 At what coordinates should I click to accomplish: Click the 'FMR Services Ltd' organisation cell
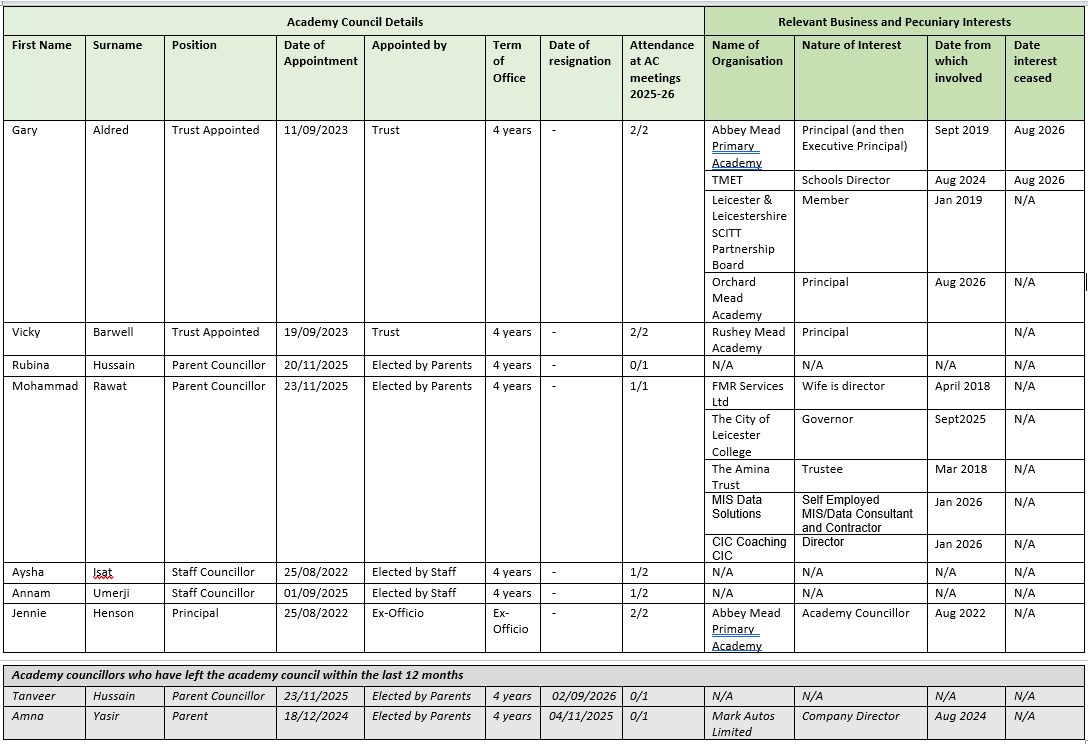[749, 394]
